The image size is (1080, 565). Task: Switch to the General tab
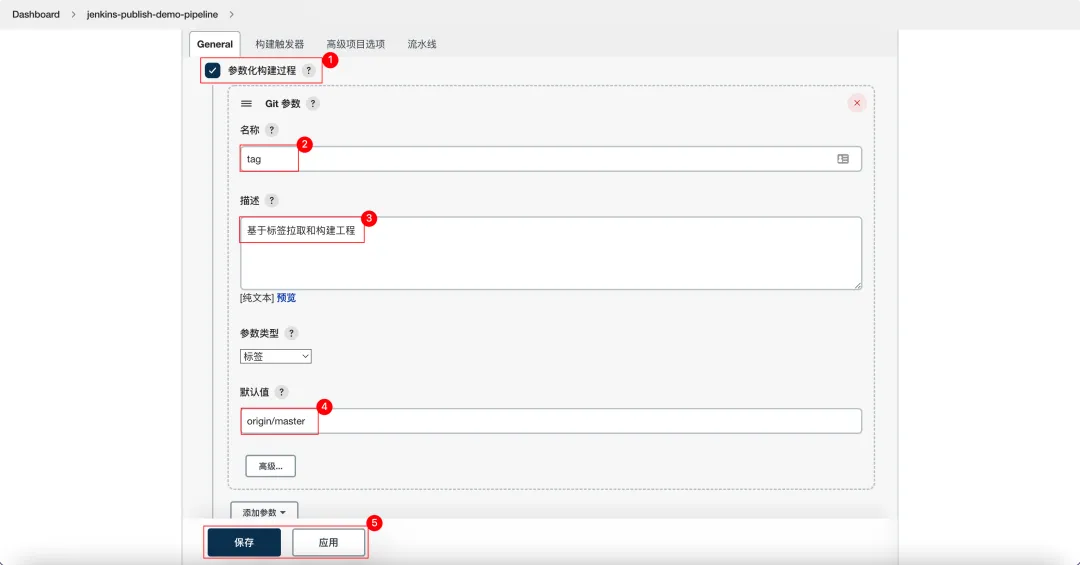pyautogui.click(x=215, y=44)
